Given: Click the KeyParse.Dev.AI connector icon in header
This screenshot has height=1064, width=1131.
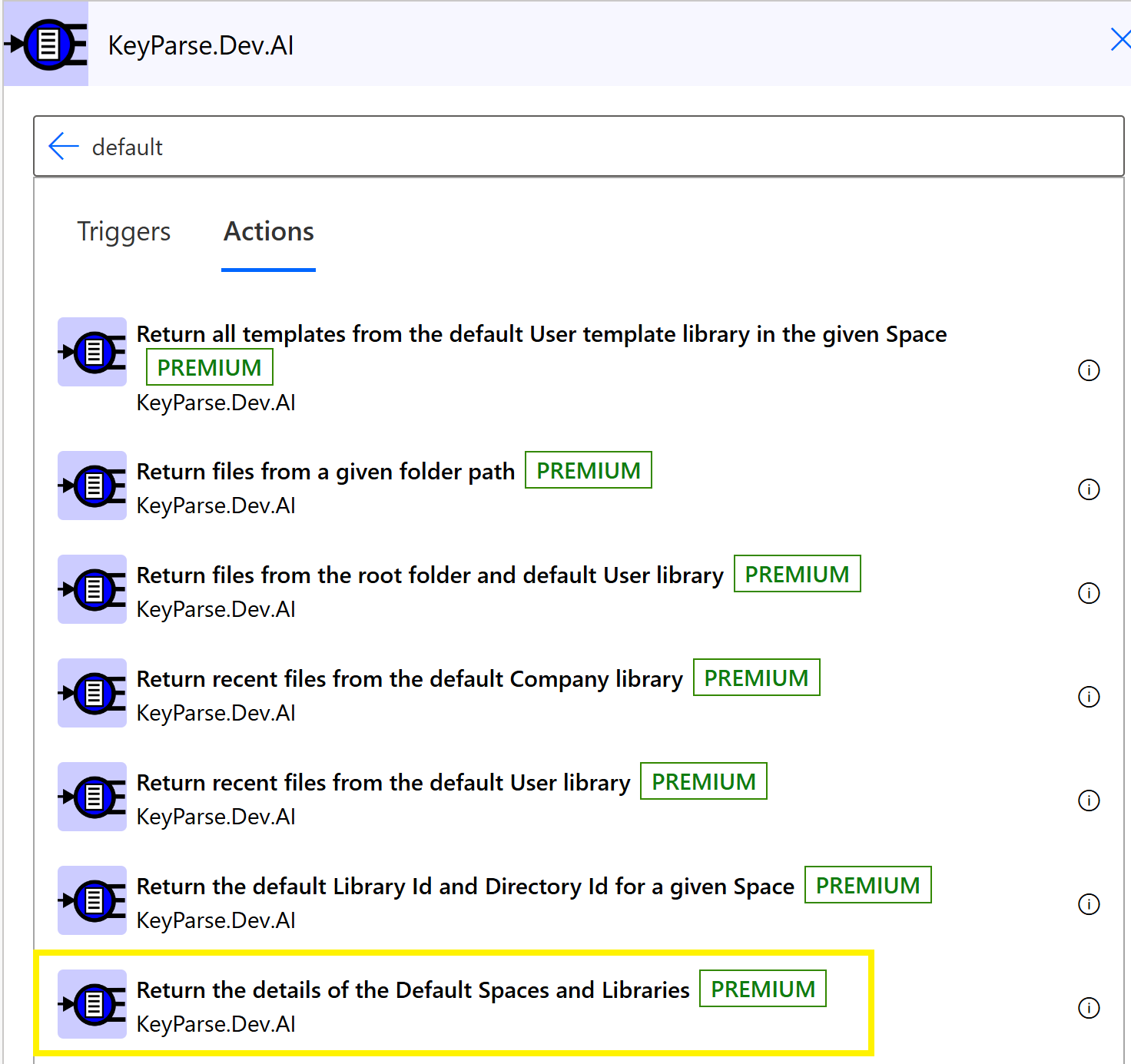Looking at the screenshot, I should pos(46,44).
